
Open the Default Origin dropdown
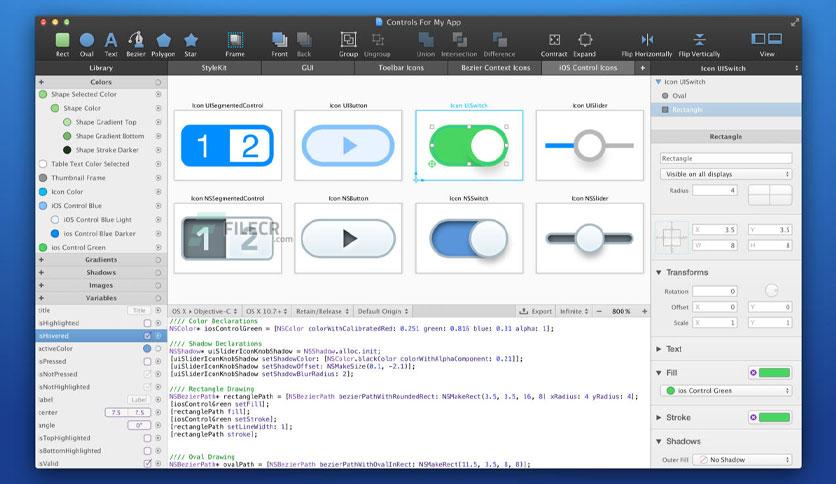coord(382,311)
